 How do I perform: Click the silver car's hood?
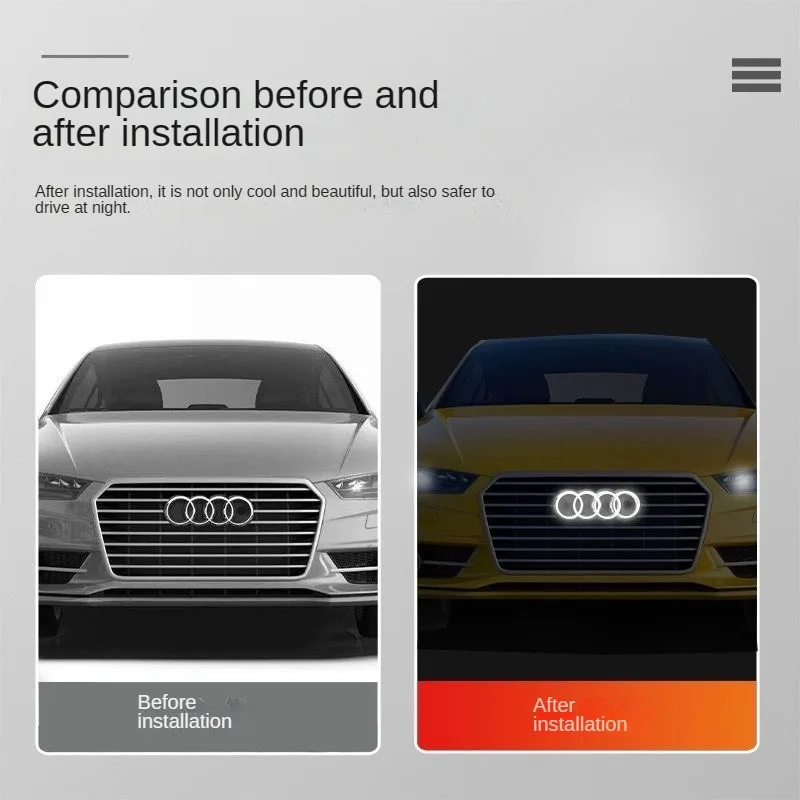[x=208, y=445]
